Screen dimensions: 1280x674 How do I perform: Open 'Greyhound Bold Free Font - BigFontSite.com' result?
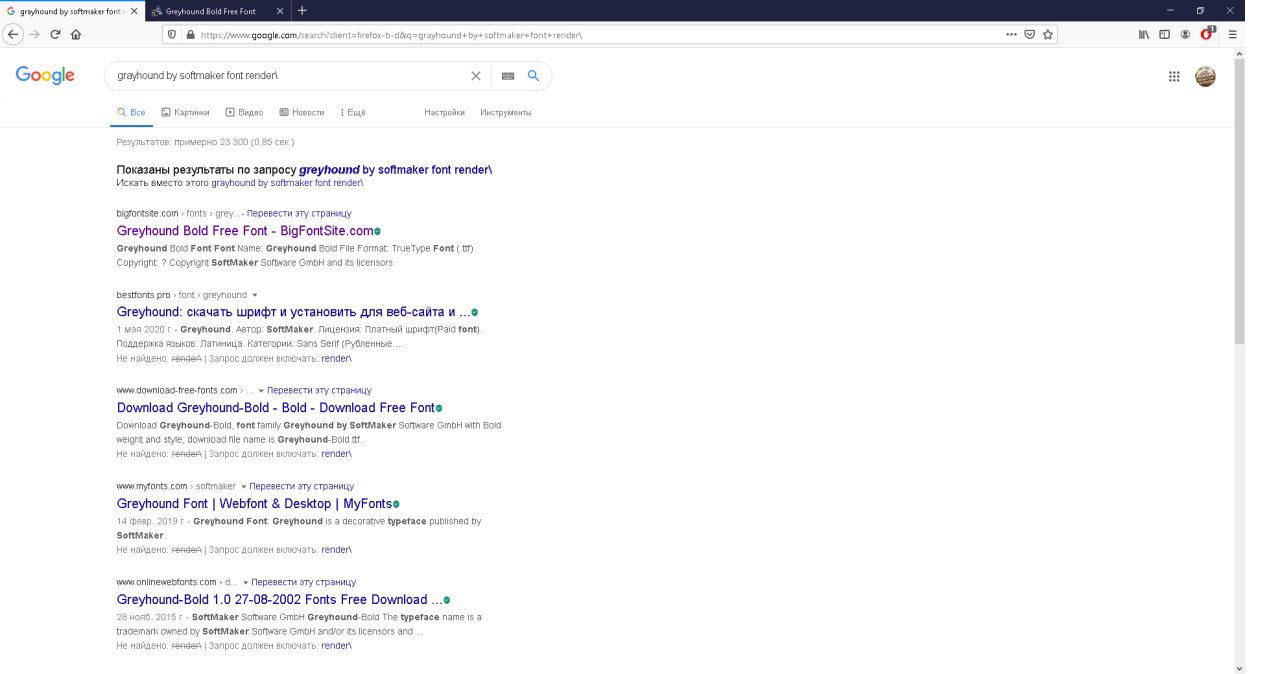(245, 231)
